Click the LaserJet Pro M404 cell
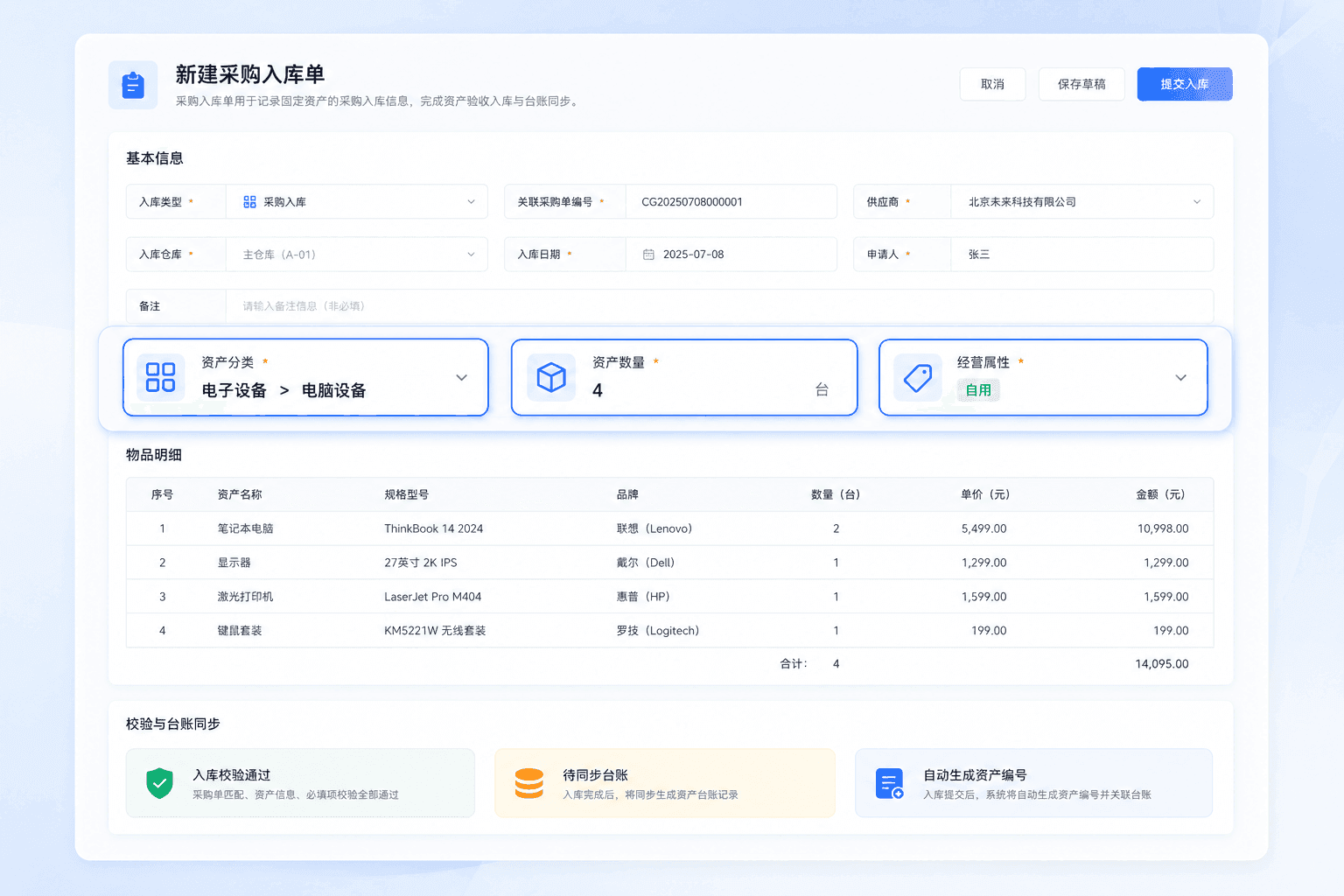1344x896 pixels. 433,597
